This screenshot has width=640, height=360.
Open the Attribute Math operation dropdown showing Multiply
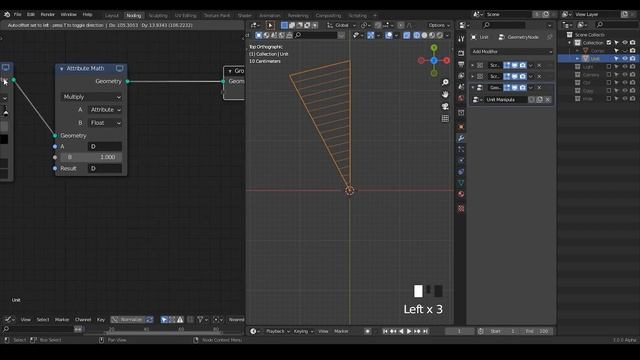(x=91, y=97)
